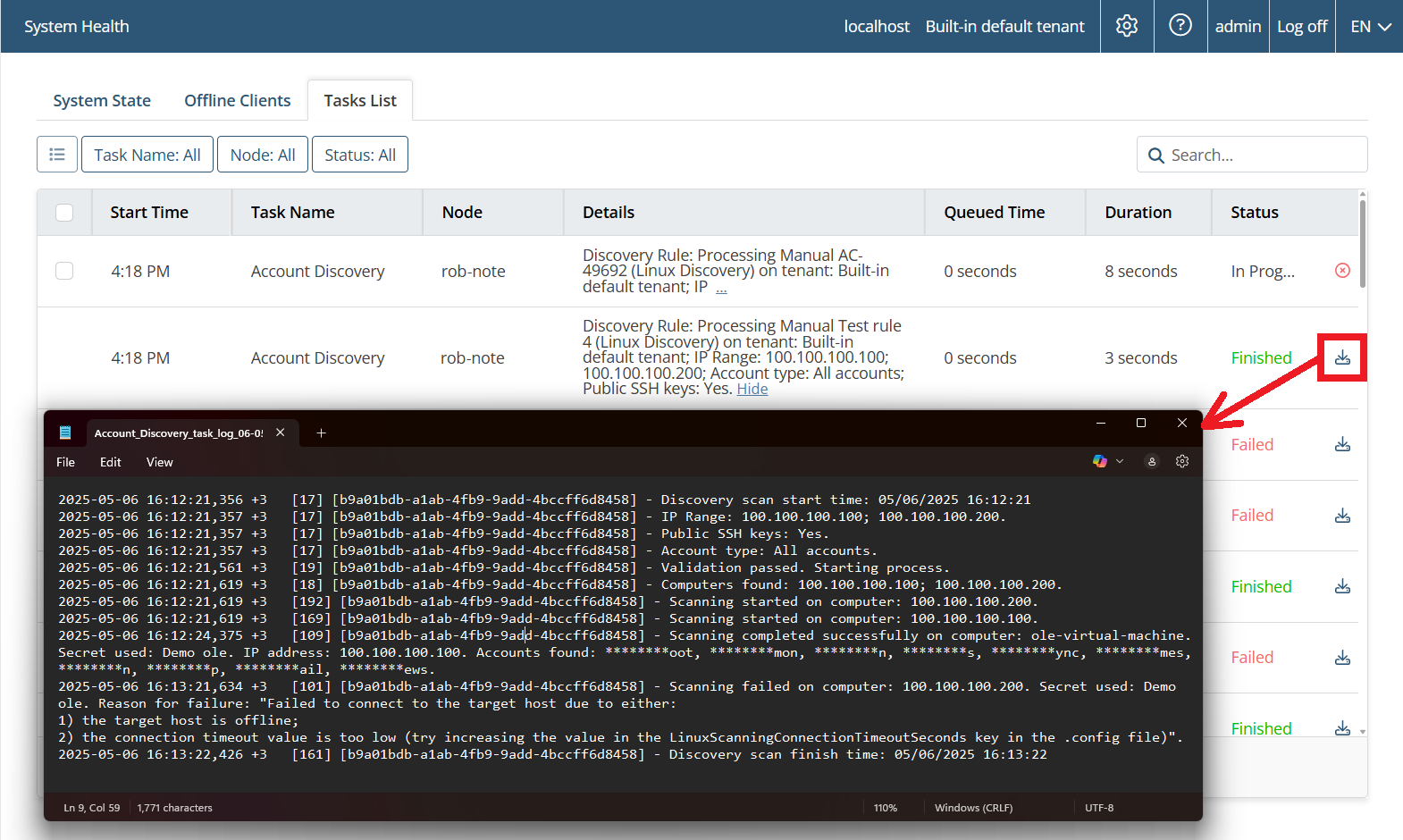
Task: Click Ln 9, Col 59 in status bar
Action: (91, 808)
